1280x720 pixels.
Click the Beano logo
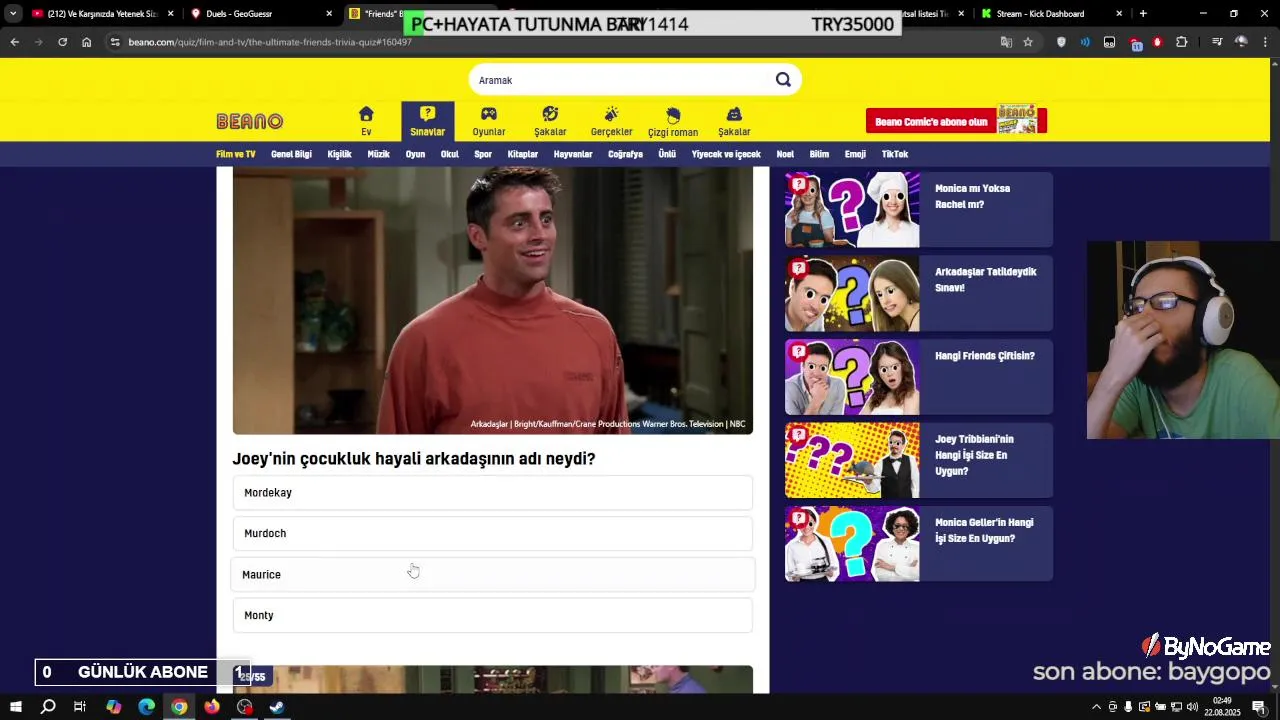(x=250, y=121)
